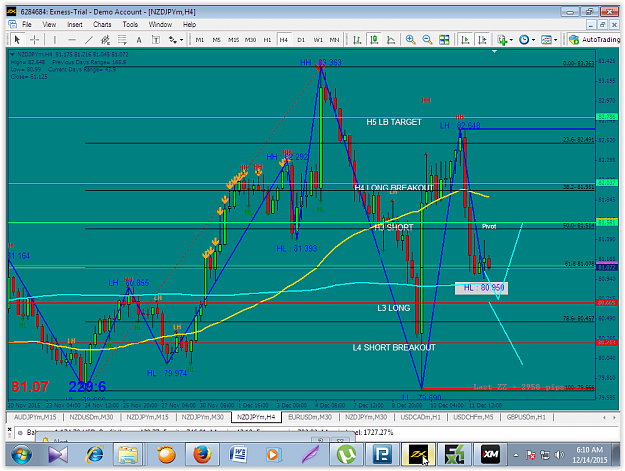The width and height of the screenshot is (625, 471).
Task: Switch to NZDJPYm,M15 chart tab
Action: [x=147, y=417]
